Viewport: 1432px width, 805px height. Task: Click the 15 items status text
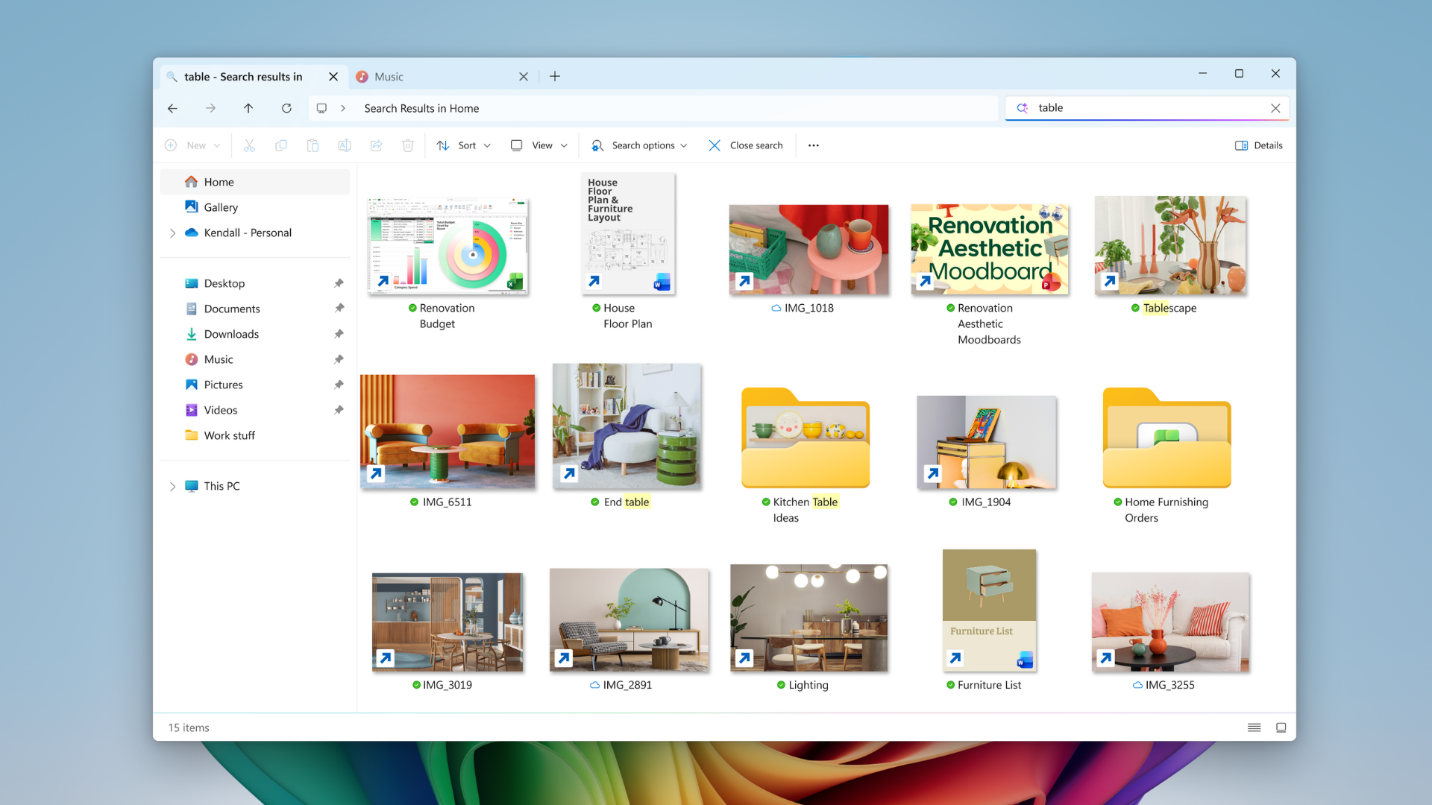tap(189, 728)
